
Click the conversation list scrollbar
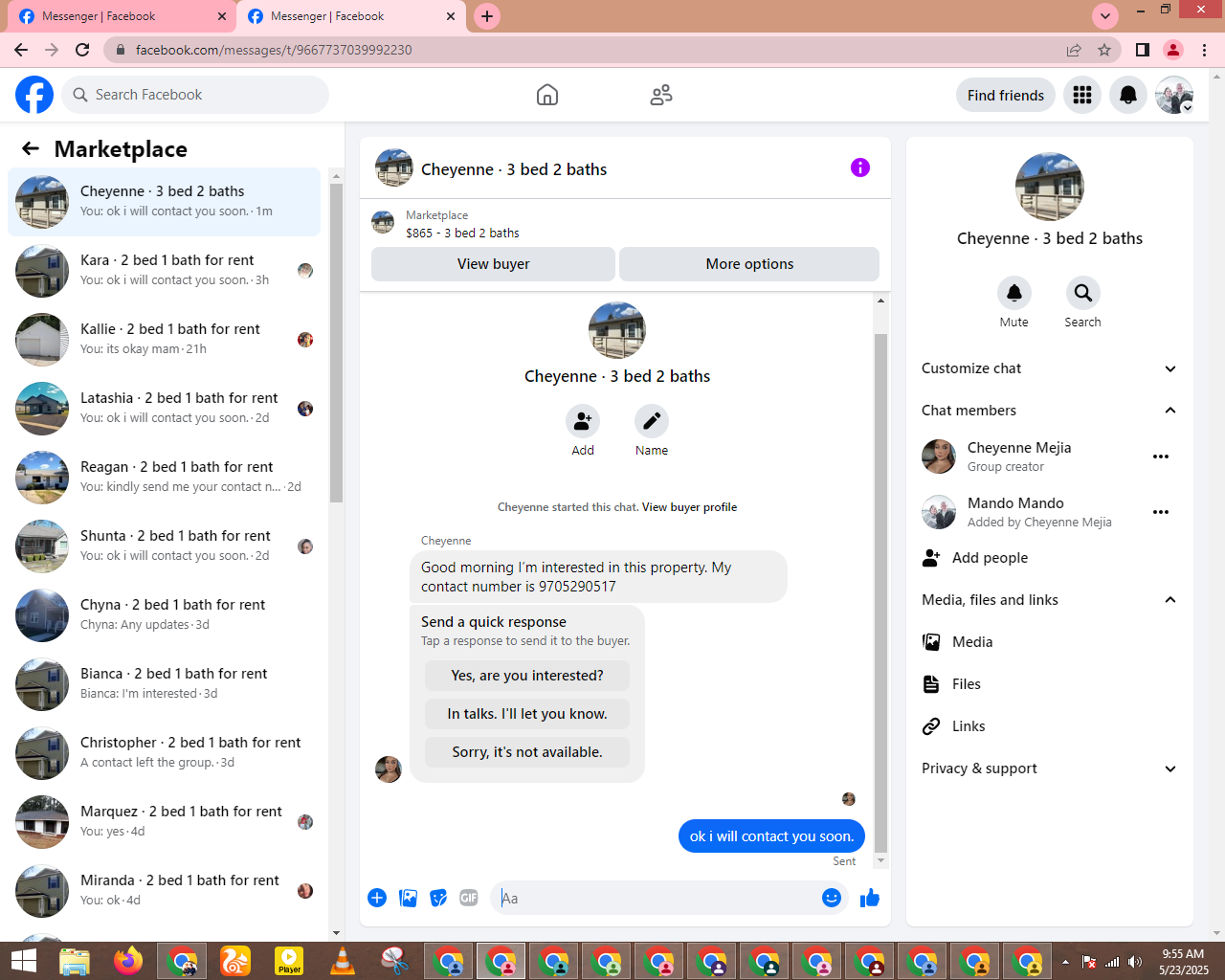[336, 343]
